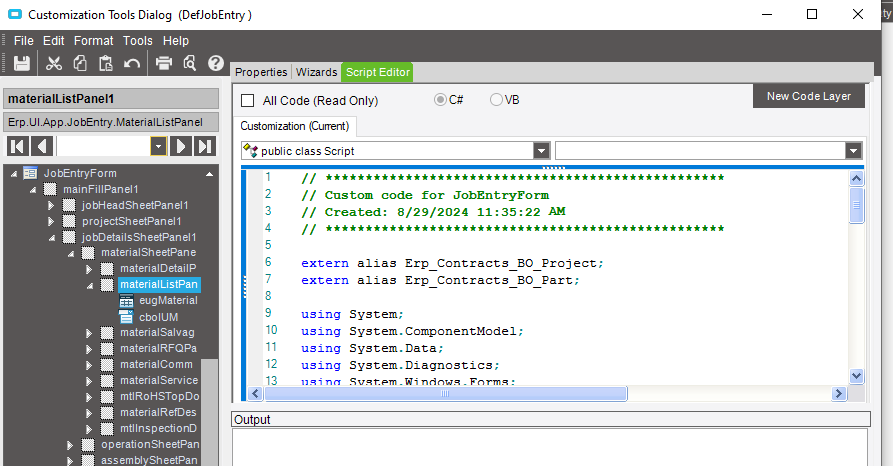Image resolution: width=893 pixels, height=466 pixels.
Task: Select the mtlRoHSTopDo tree item
Action: (x=159, y=396)
